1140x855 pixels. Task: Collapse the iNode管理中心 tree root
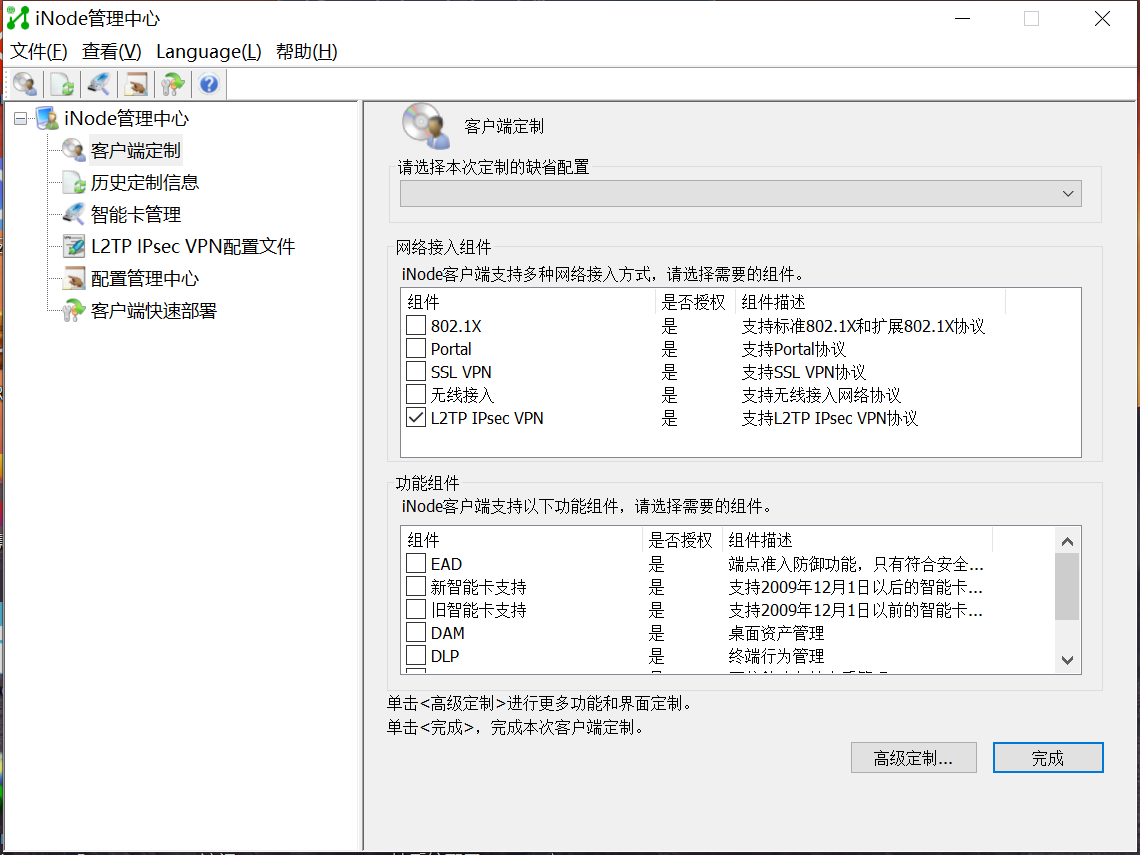[x=20, y=118]
